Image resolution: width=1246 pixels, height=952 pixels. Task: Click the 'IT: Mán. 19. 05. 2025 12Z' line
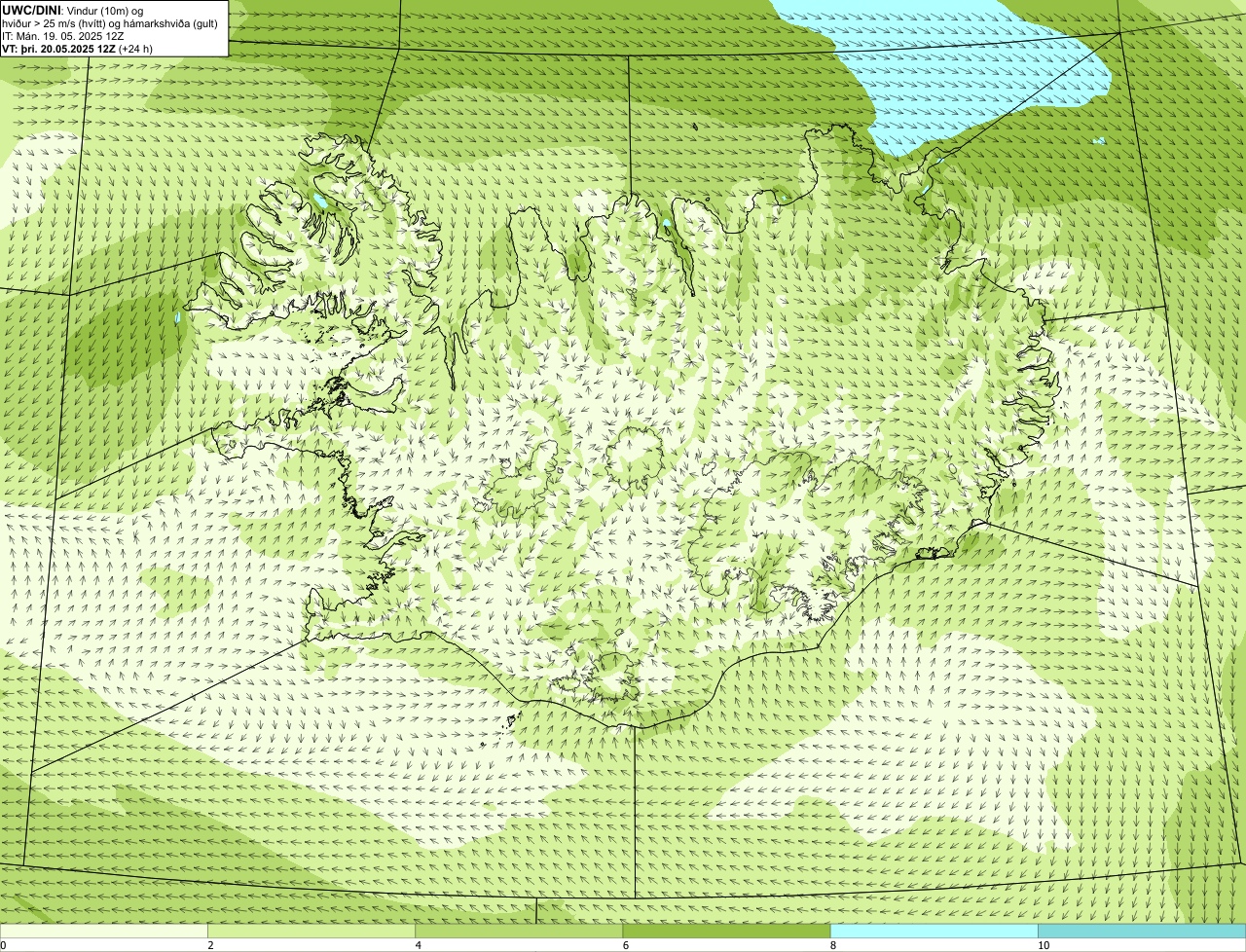pos(62,35)
